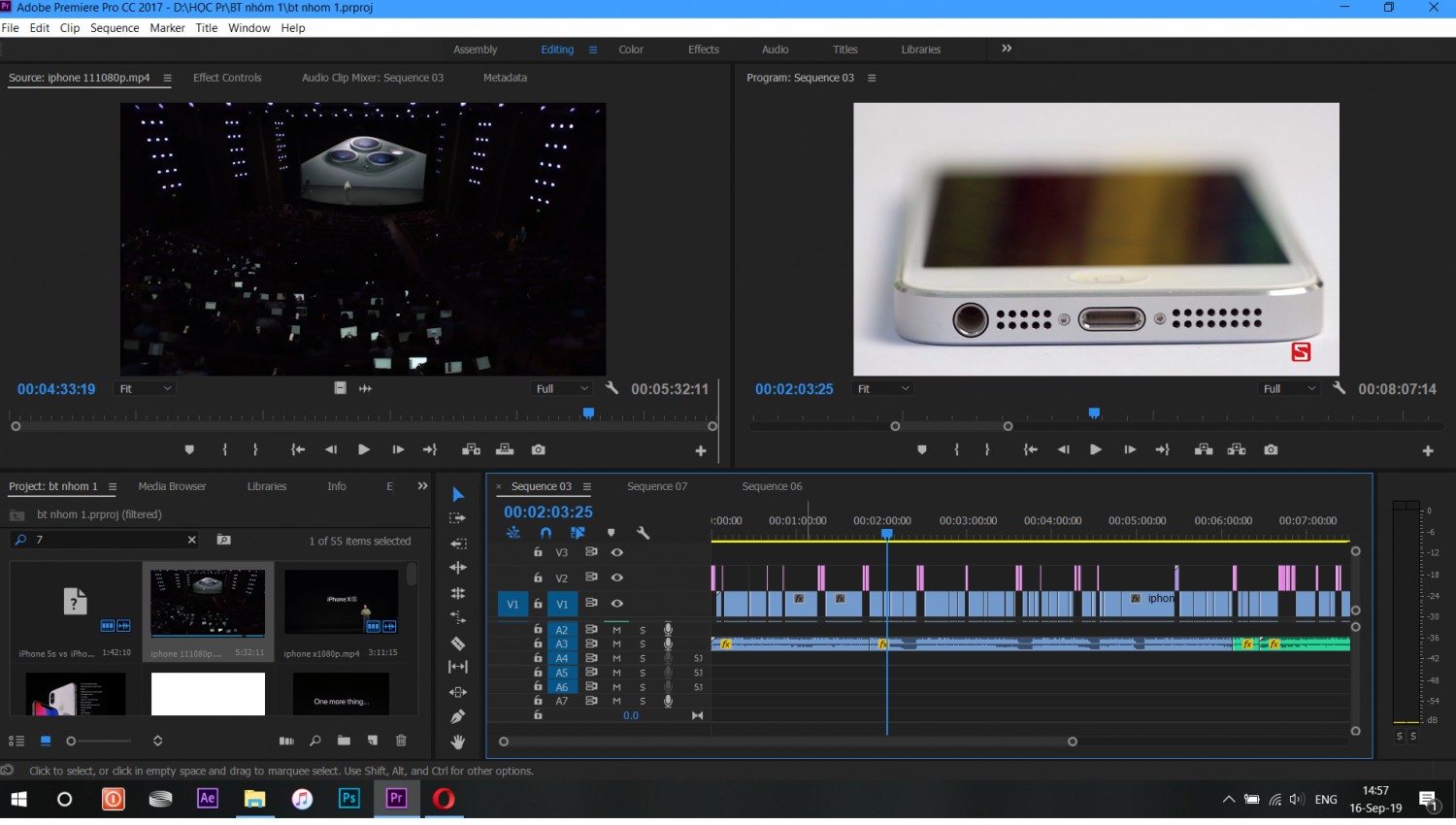Select the Razor tool in tools panel
Image resolution: width=1456 pixels, height=825 pixels.
point(458,643)
